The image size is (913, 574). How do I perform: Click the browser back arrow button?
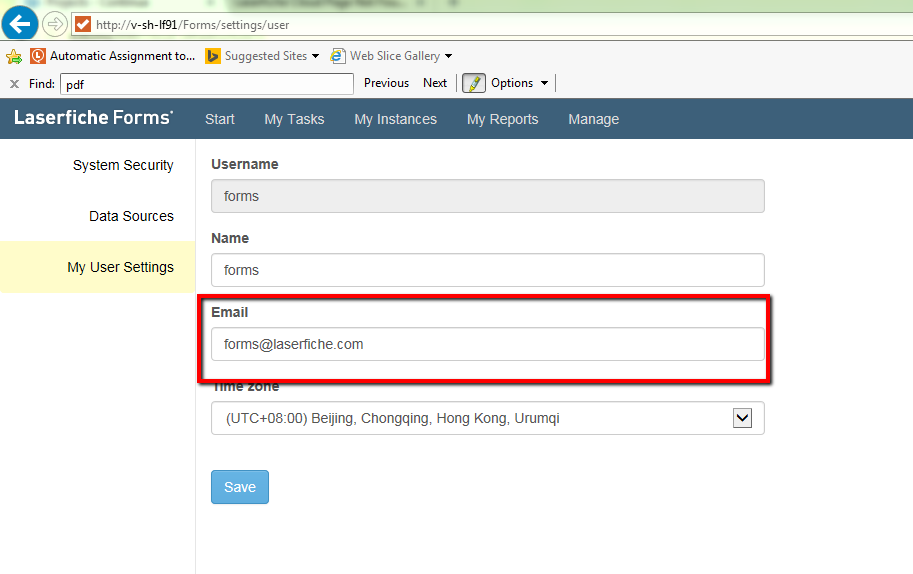pyautogui.click(x=20, y=24)
